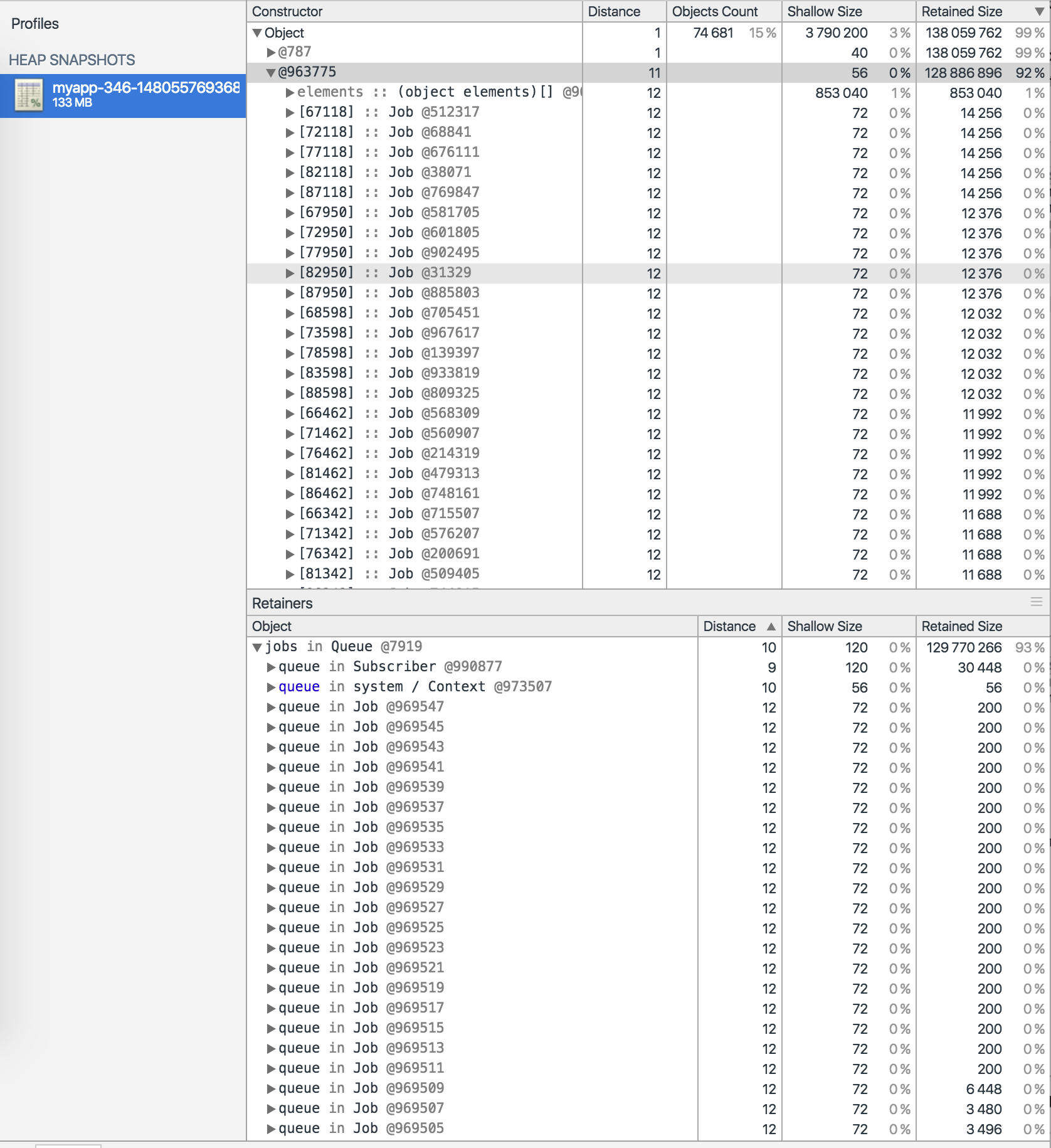Expand the elements :: (object elements)[] row
The width and height of the screenshot is (1051, 1148).
click(290, 93)
